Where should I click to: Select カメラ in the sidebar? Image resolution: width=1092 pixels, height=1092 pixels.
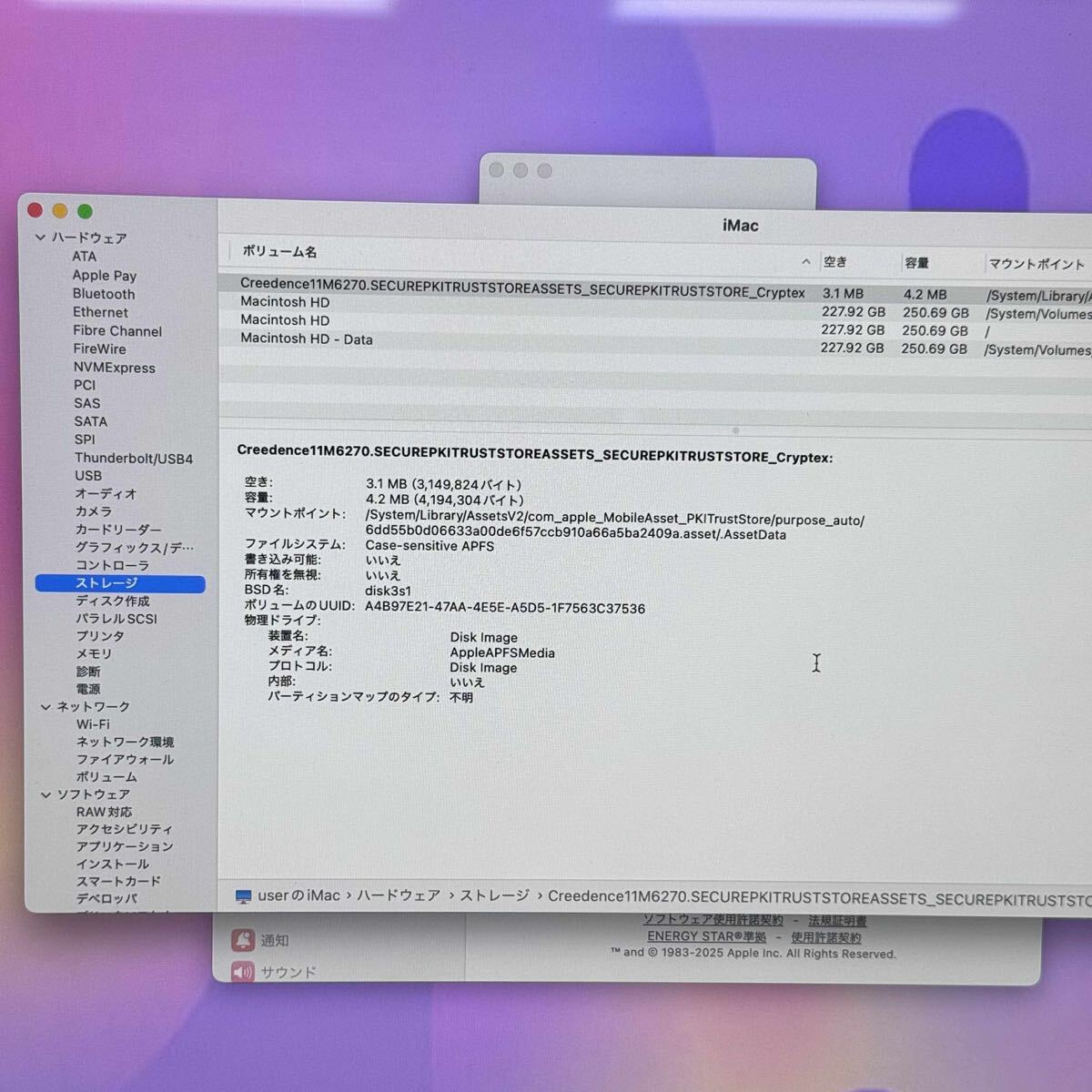coord(94,511)
